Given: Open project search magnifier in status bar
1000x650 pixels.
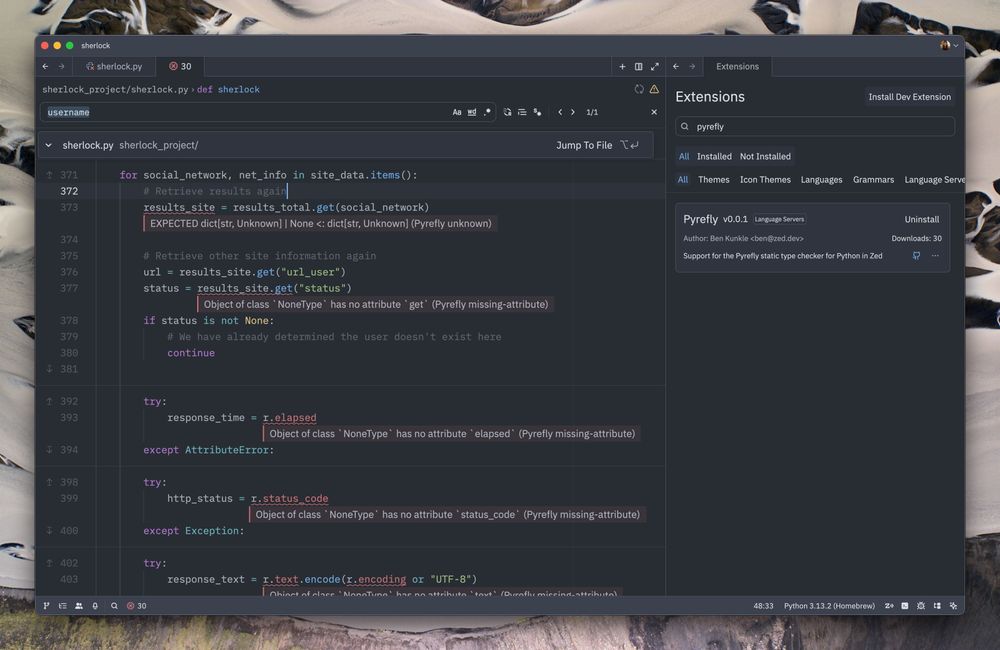Looking at the screenshot, I should click(x=114, y=606).
